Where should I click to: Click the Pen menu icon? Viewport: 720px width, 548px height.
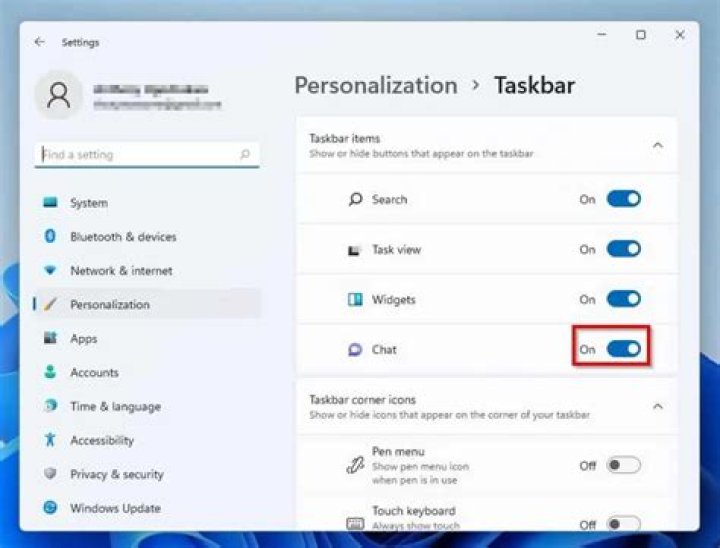point(355,465)
